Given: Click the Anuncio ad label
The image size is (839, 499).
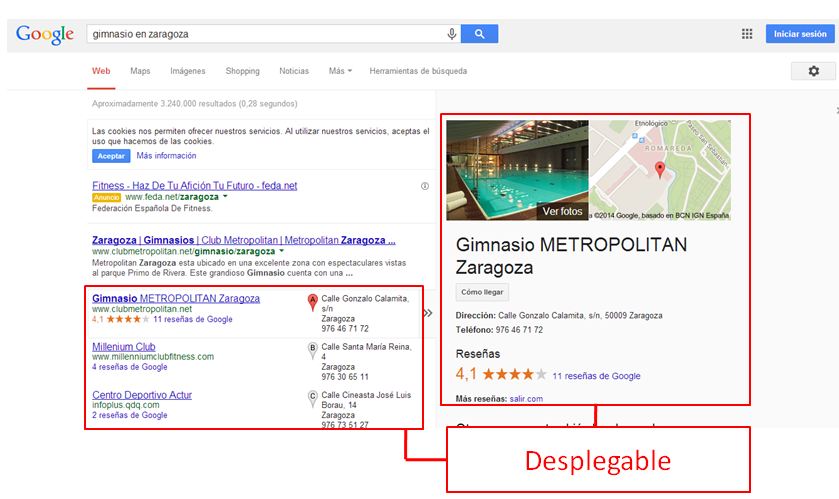Looking at the screenshot, I should (x=106, y=197).
